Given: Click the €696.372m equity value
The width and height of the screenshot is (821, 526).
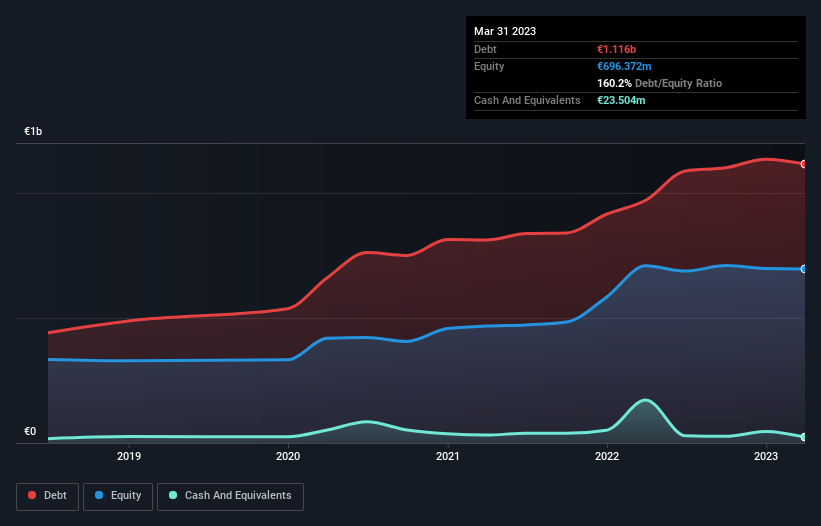Looking at the screenshot, I should pyautogui.click(x=624, y=66).
